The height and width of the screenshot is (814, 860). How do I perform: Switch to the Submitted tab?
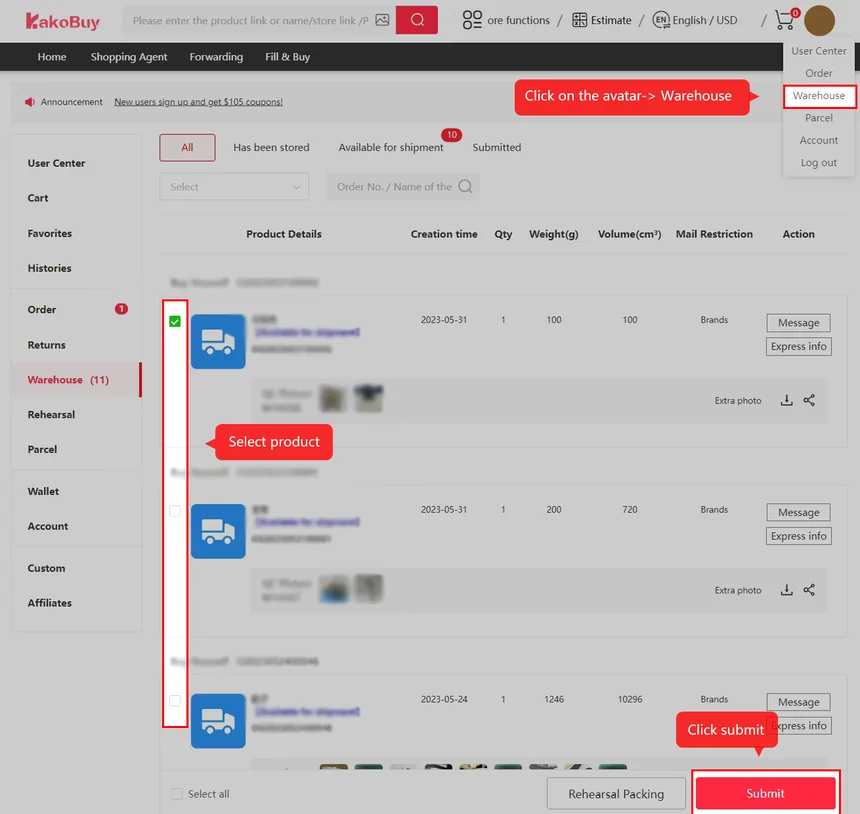point(496,148)
